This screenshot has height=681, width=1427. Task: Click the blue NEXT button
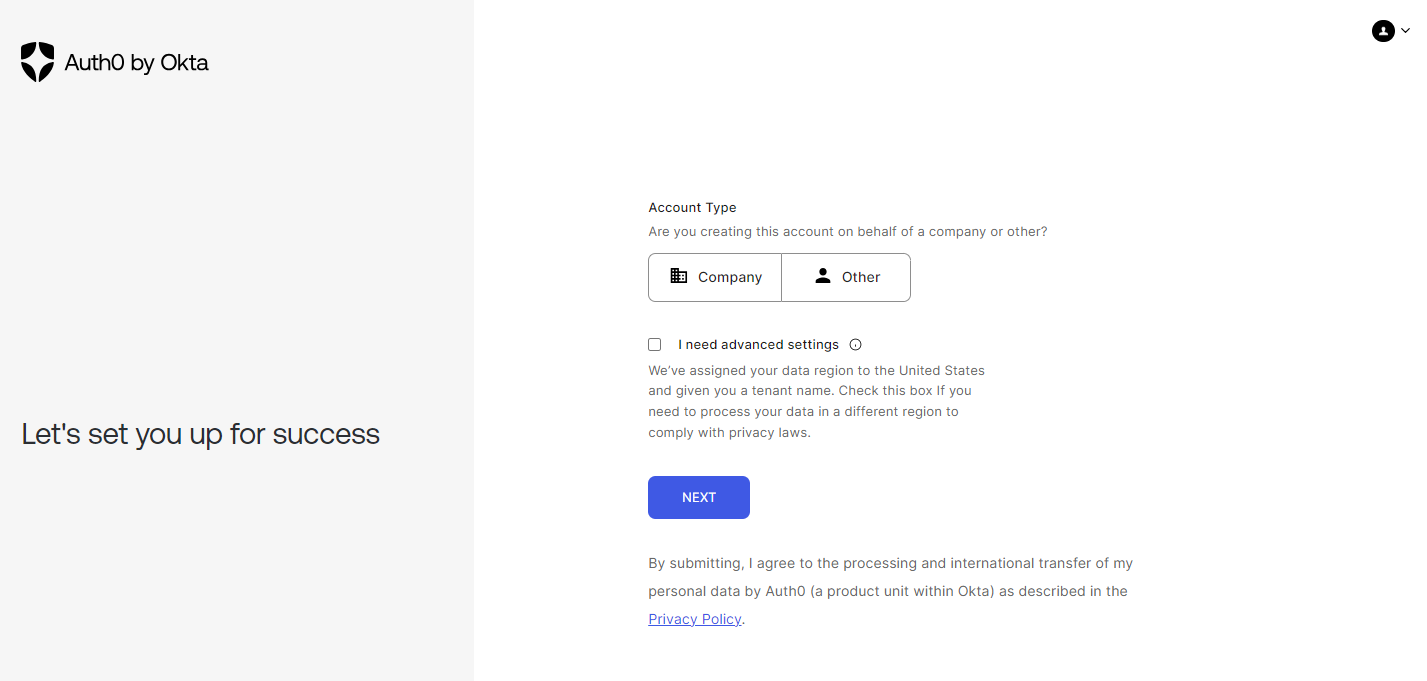(699, 497)
